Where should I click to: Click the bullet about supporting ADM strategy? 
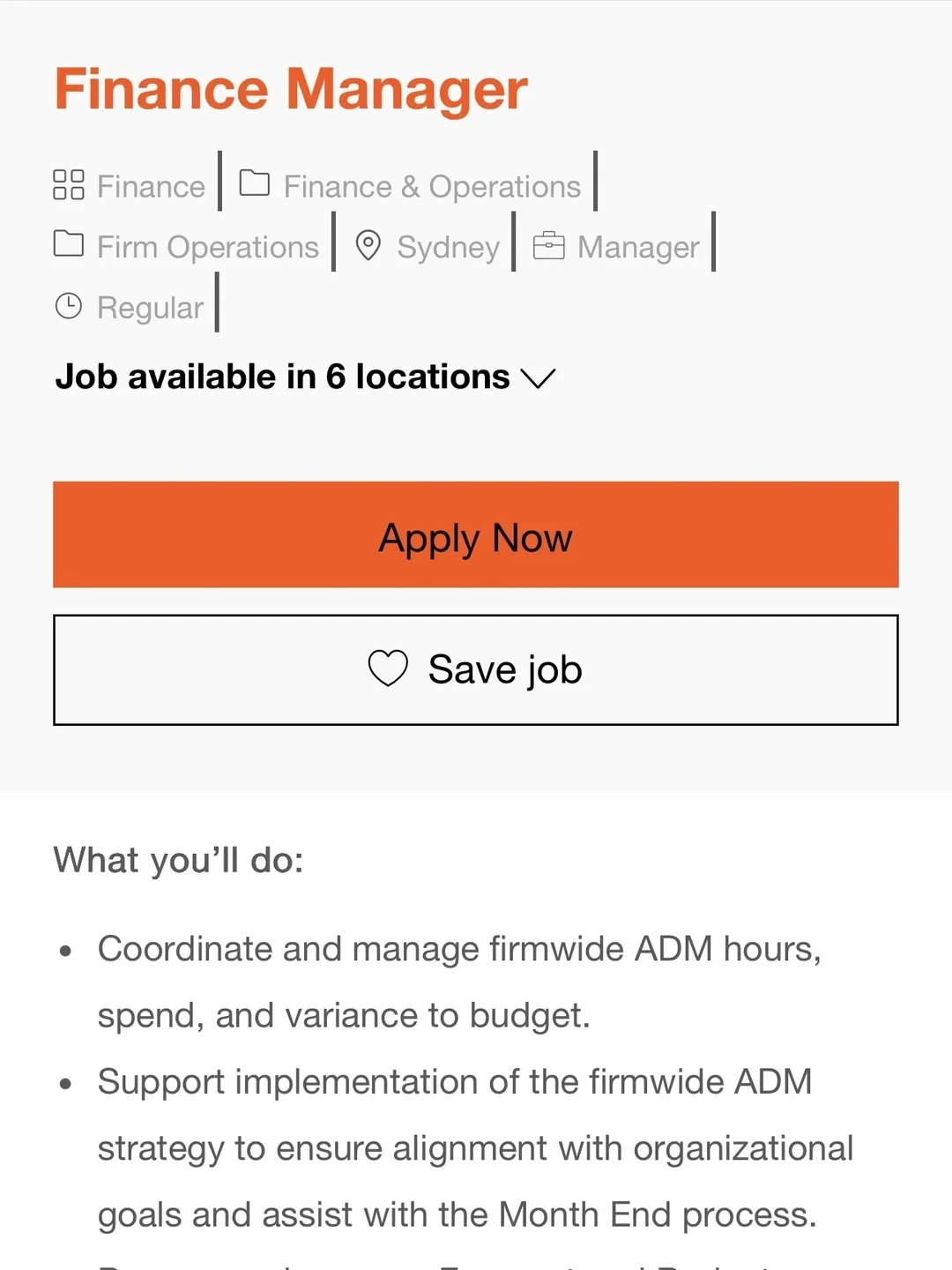474,1147
